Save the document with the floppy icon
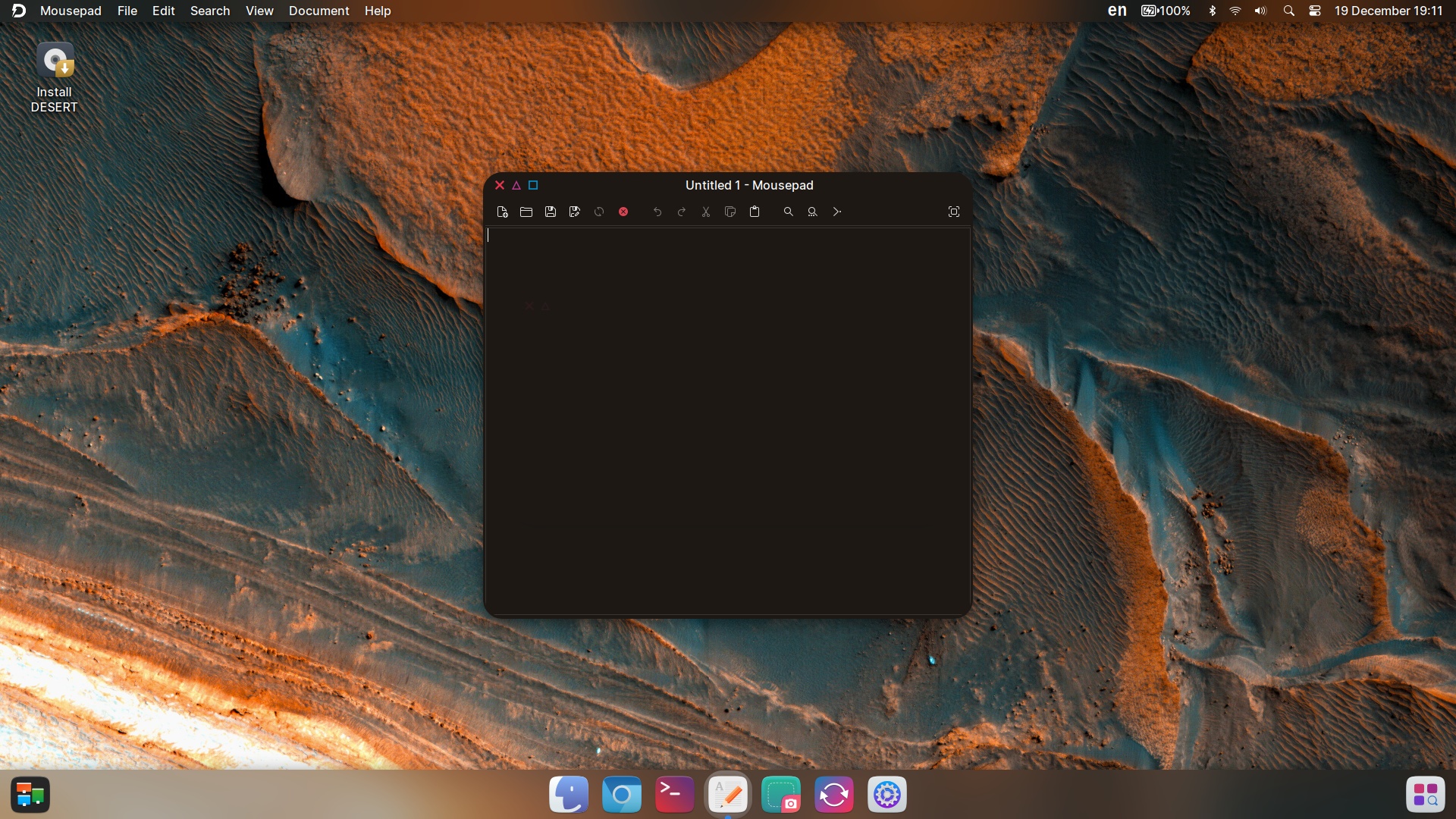The image size is (1456, 819). pos(551,212)
